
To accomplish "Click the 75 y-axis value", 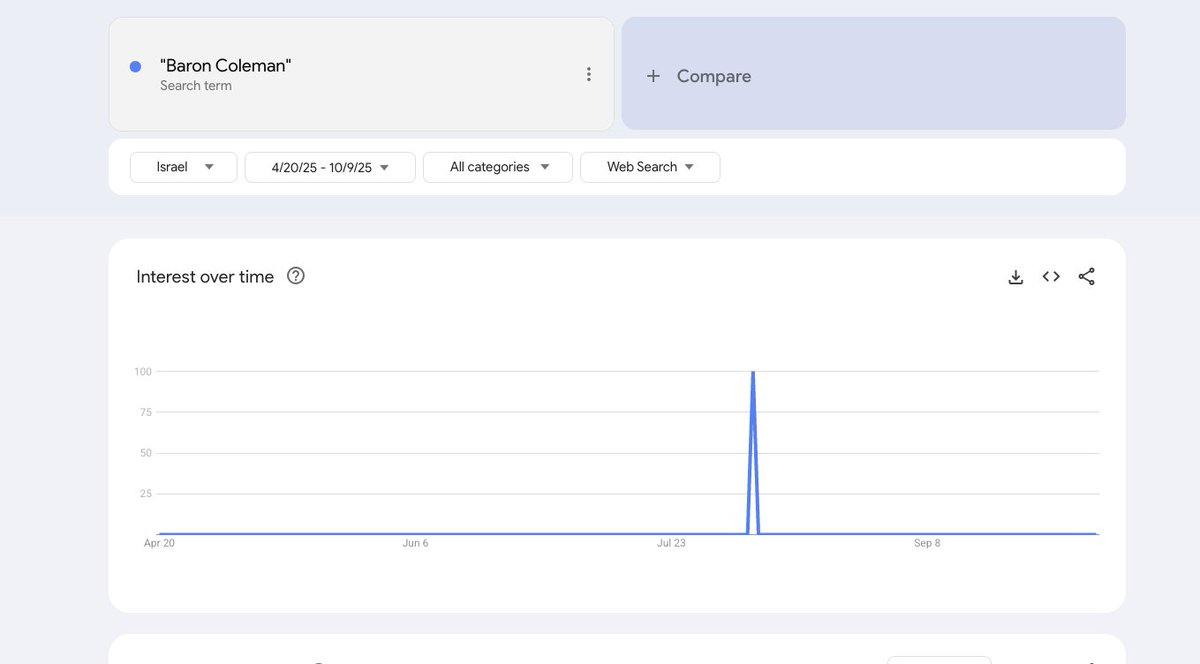I will point(146,412).
